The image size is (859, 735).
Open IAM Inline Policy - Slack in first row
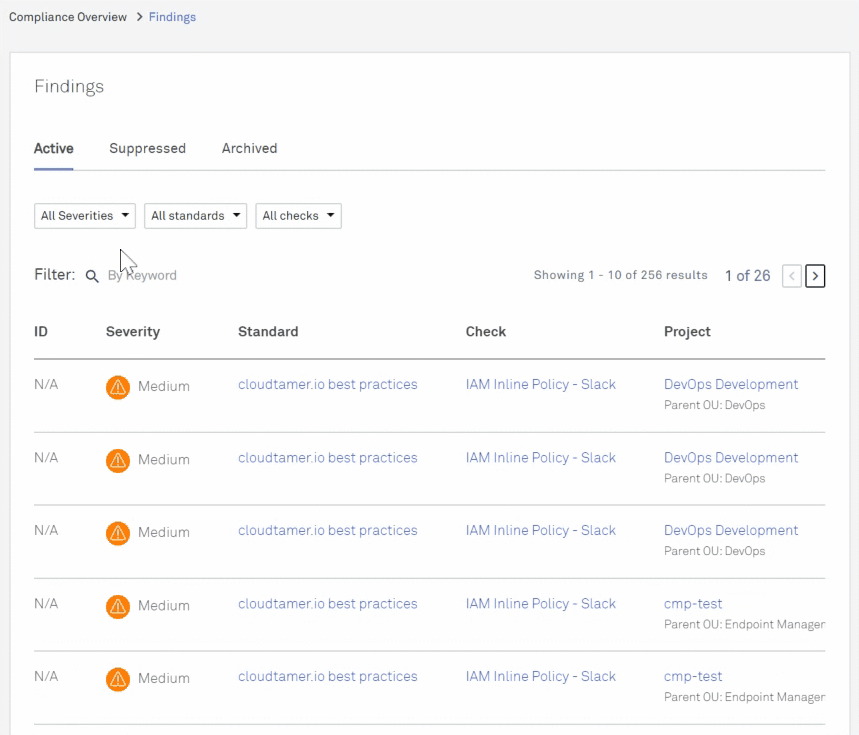pos(541,384)
